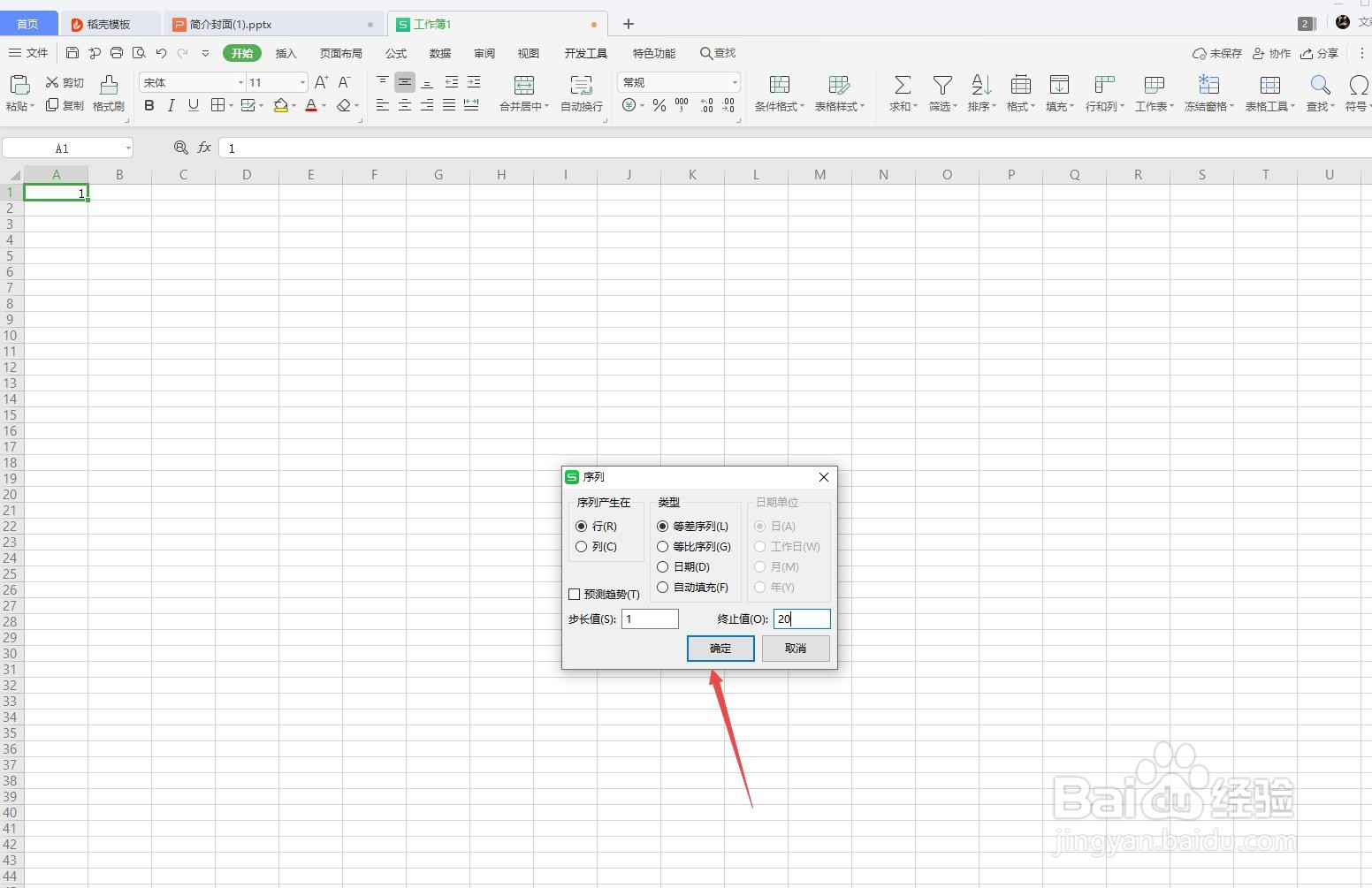The image size is (1372, 888).
Task: Click the 终止值 stop value field
Action: (x=802, y=619)
